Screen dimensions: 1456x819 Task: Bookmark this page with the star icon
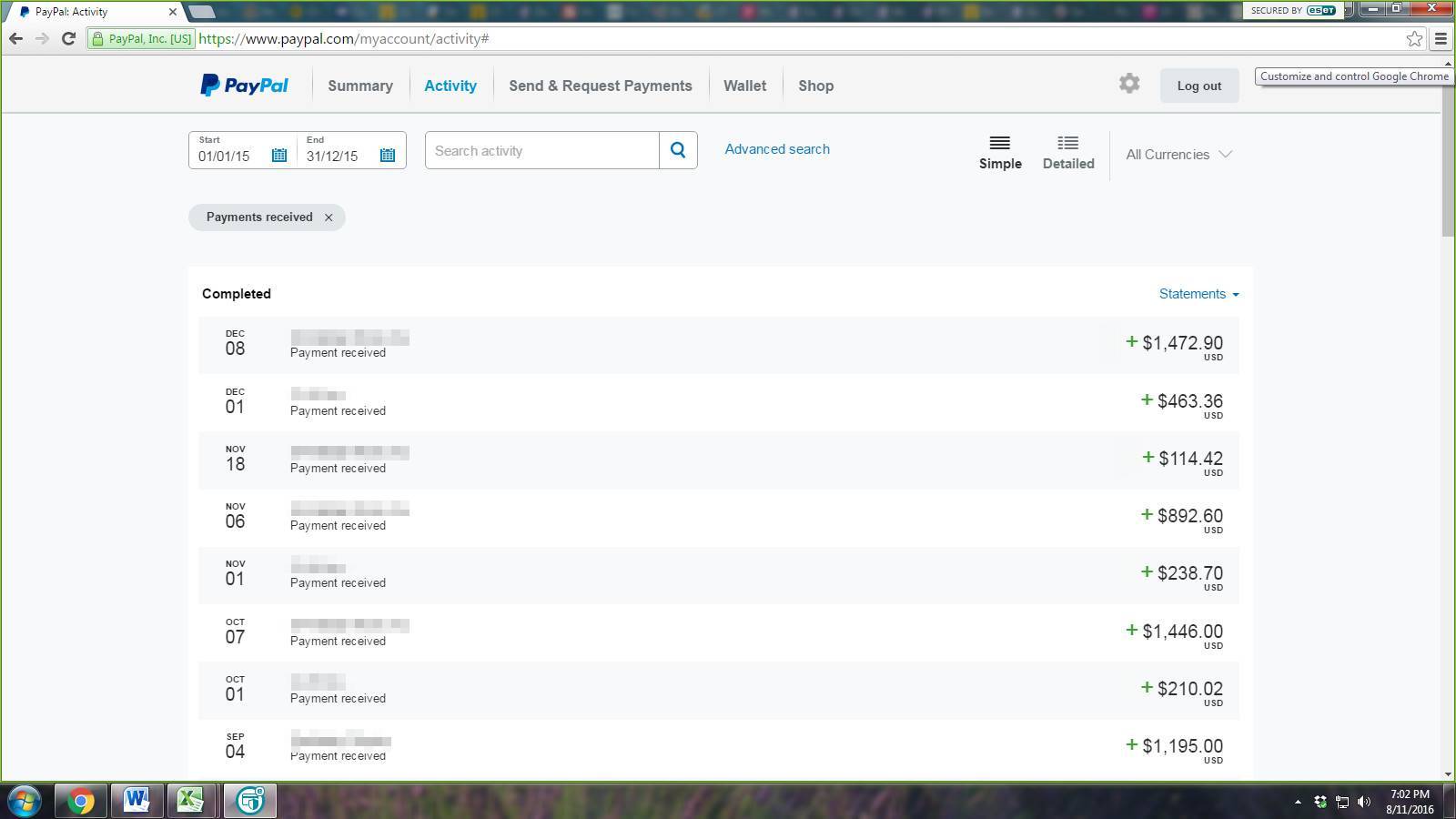(x=1414, y=38)
